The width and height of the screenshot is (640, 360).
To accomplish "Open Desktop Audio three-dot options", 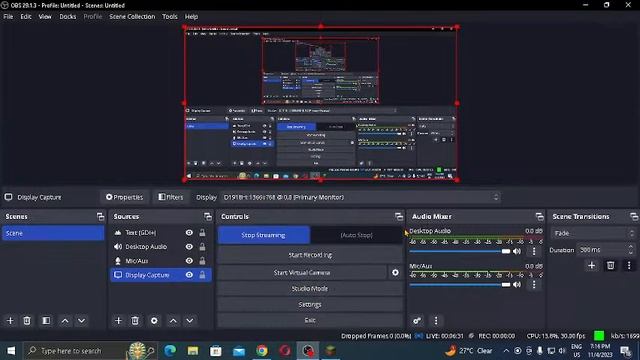I will coord(534,251).
